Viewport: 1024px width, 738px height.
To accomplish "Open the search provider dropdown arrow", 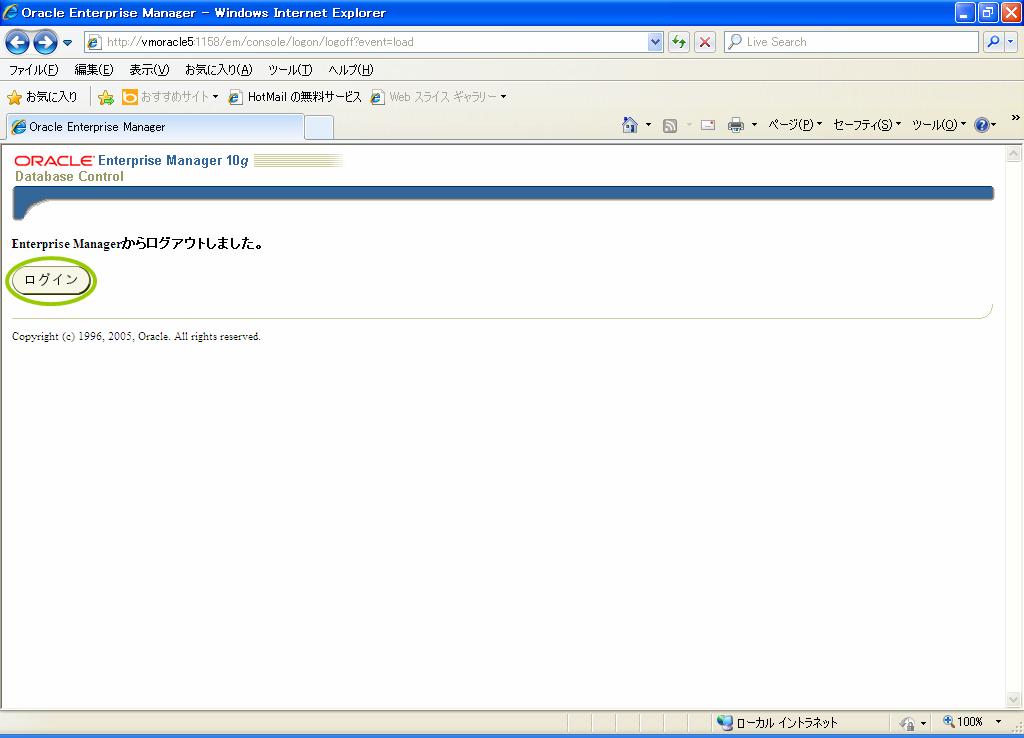I will coord(1011,42).
